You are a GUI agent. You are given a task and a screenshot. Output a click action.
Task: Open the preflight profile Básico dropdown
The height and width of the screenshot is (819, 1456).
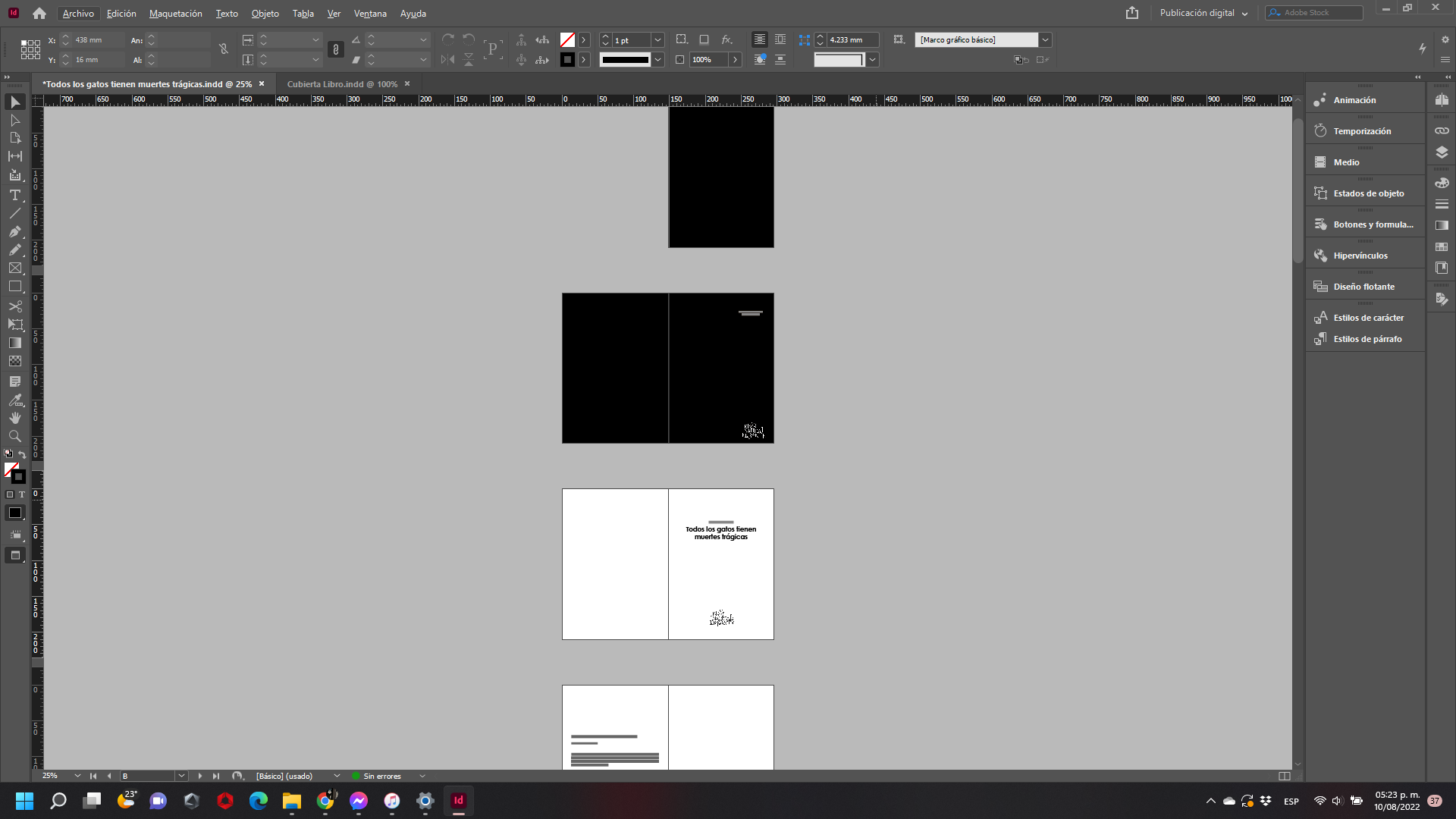(337, 776)
